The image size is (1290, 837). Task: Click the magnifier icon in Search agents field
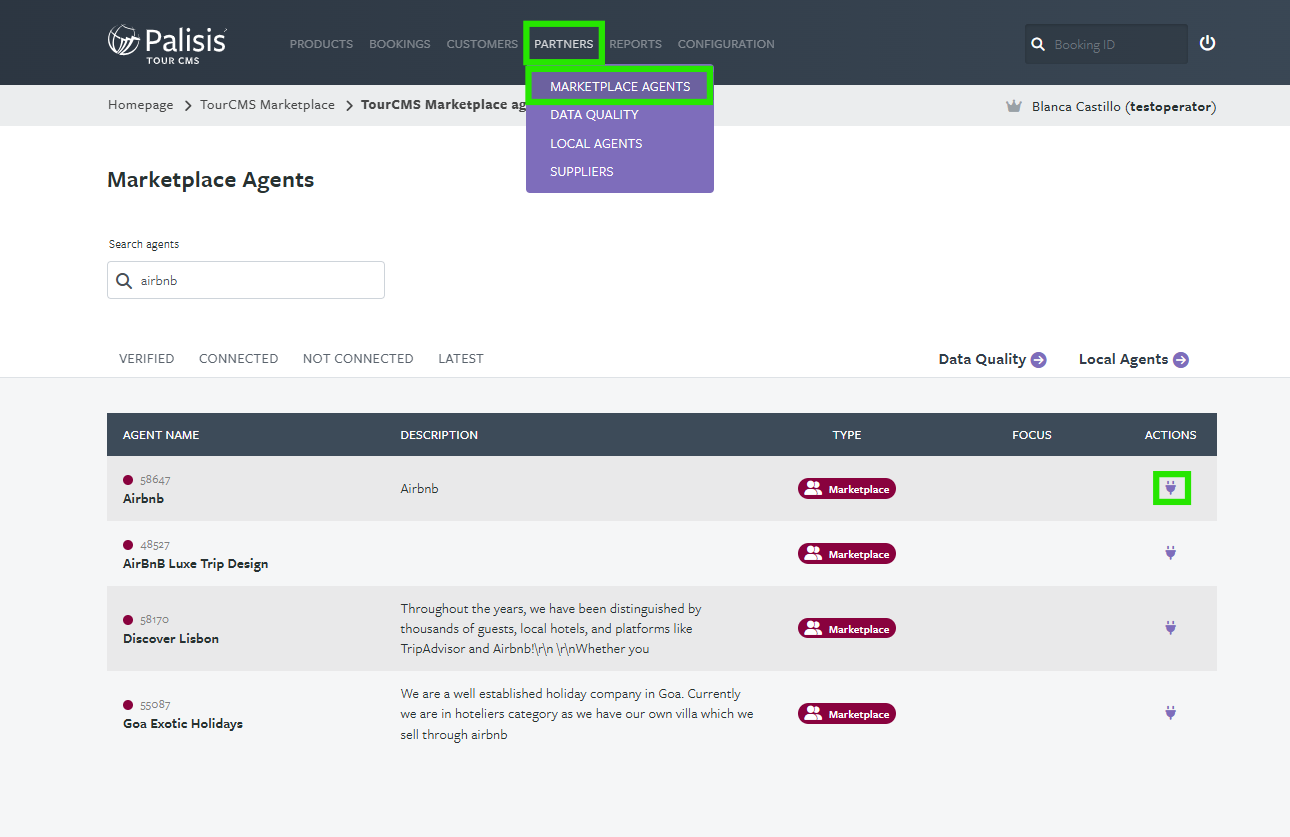pos(124,281)
